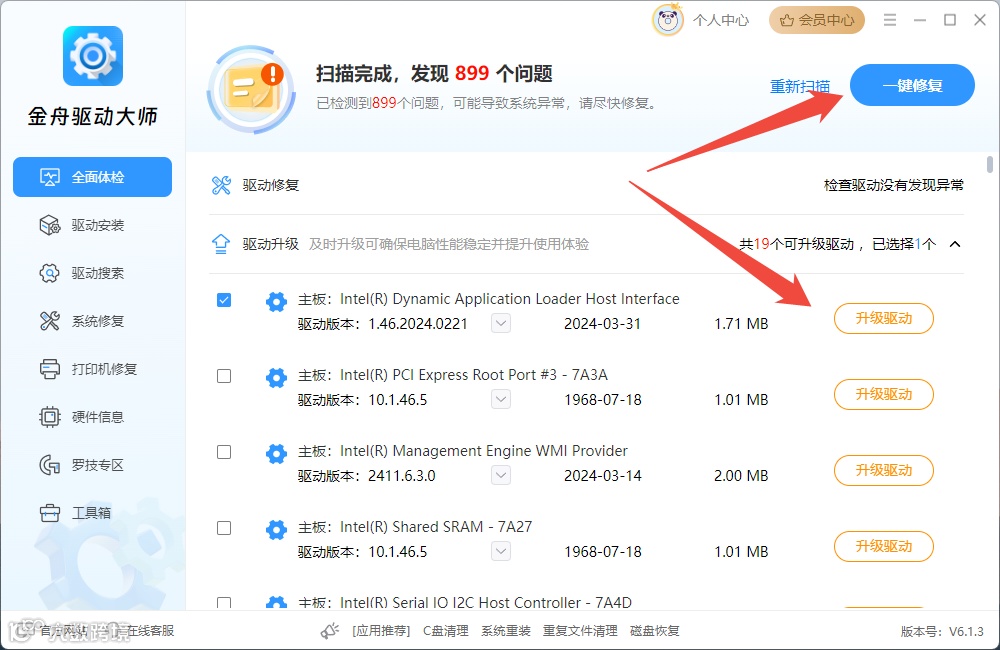Click 重新扫描 to rescan
Screen dimensions: 1000x650
pyautogui.click(x=800, y=86)
